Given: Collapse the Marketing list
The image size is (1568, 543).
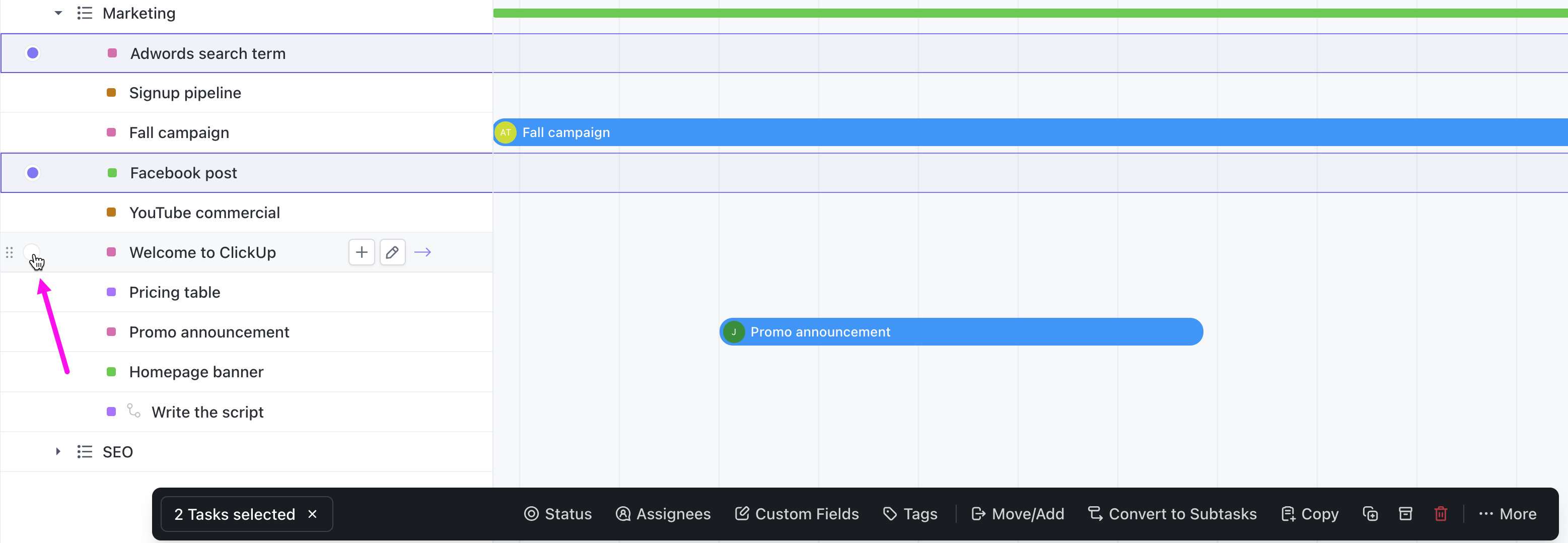Looking at the screenshot, I should [58, 13].
